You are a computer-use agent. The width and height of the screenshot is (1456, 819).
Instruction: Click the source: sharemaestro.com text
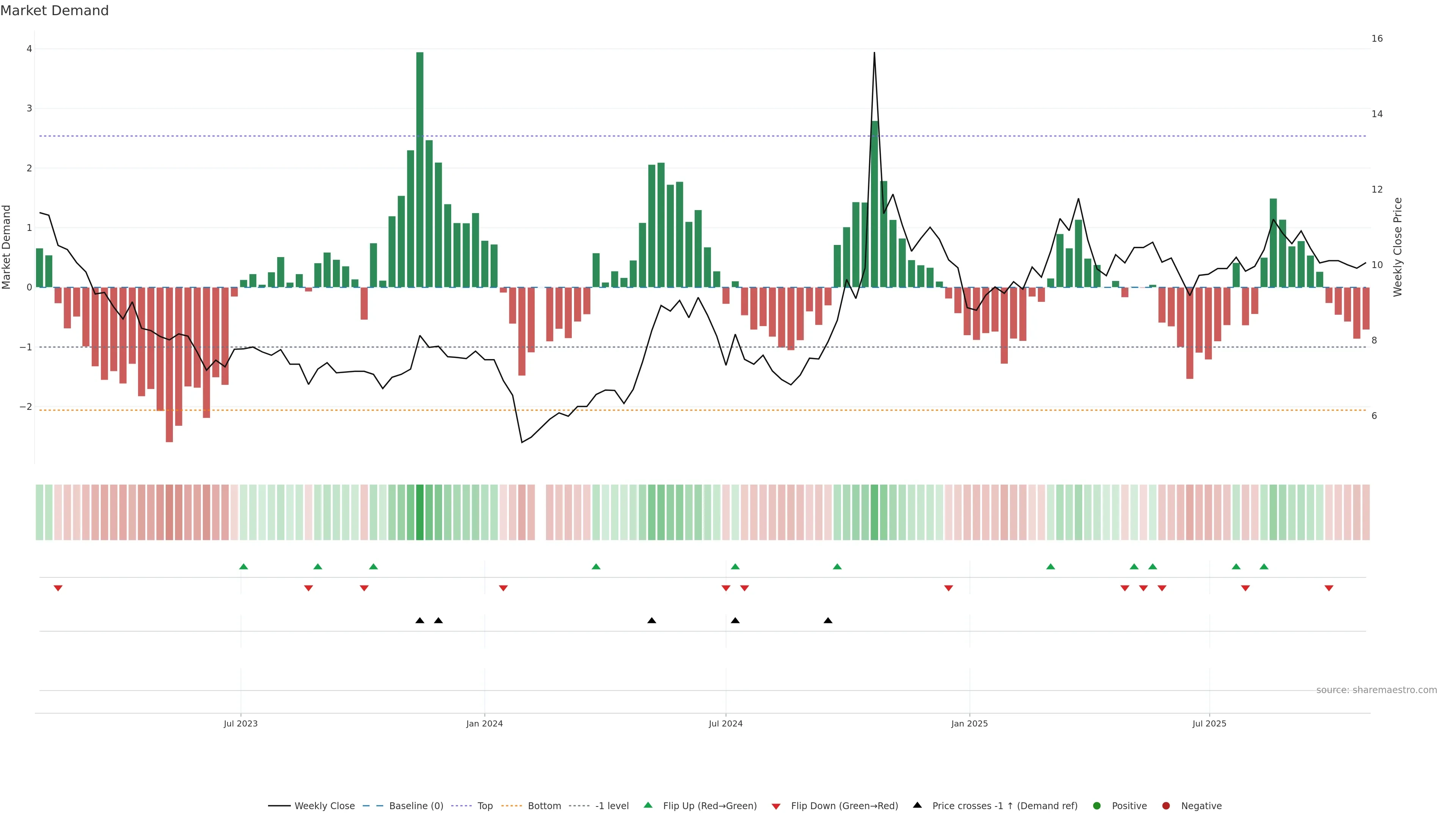pos(1376,690)
